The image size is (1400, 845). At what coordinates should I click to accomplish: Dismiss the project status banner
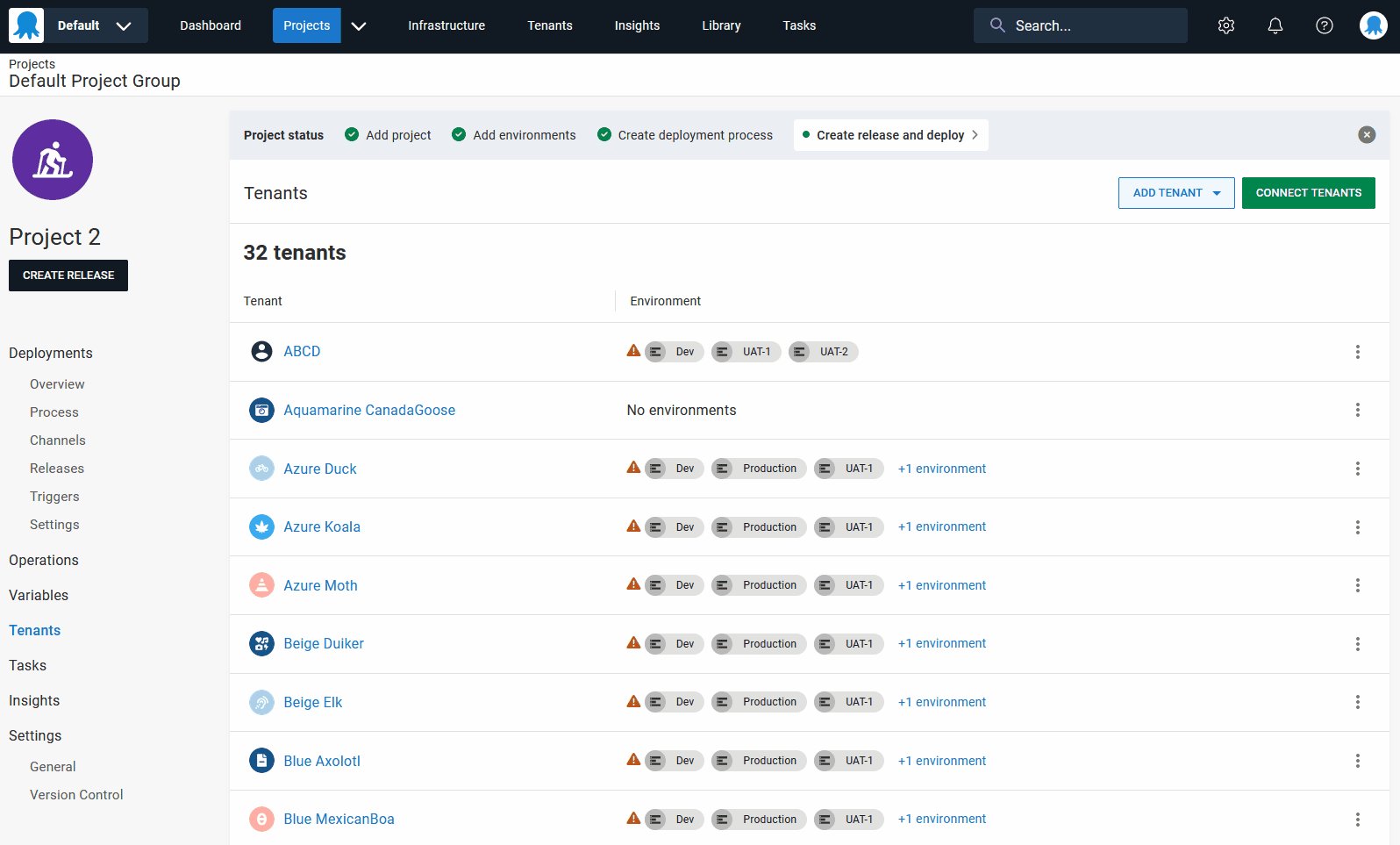[x=1367, y=134]
